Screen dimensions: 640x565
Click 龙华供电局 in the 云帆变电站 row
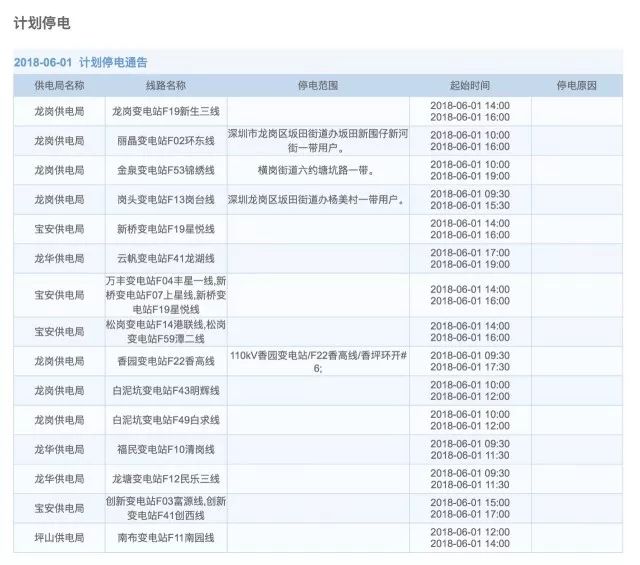pos(59,258)
